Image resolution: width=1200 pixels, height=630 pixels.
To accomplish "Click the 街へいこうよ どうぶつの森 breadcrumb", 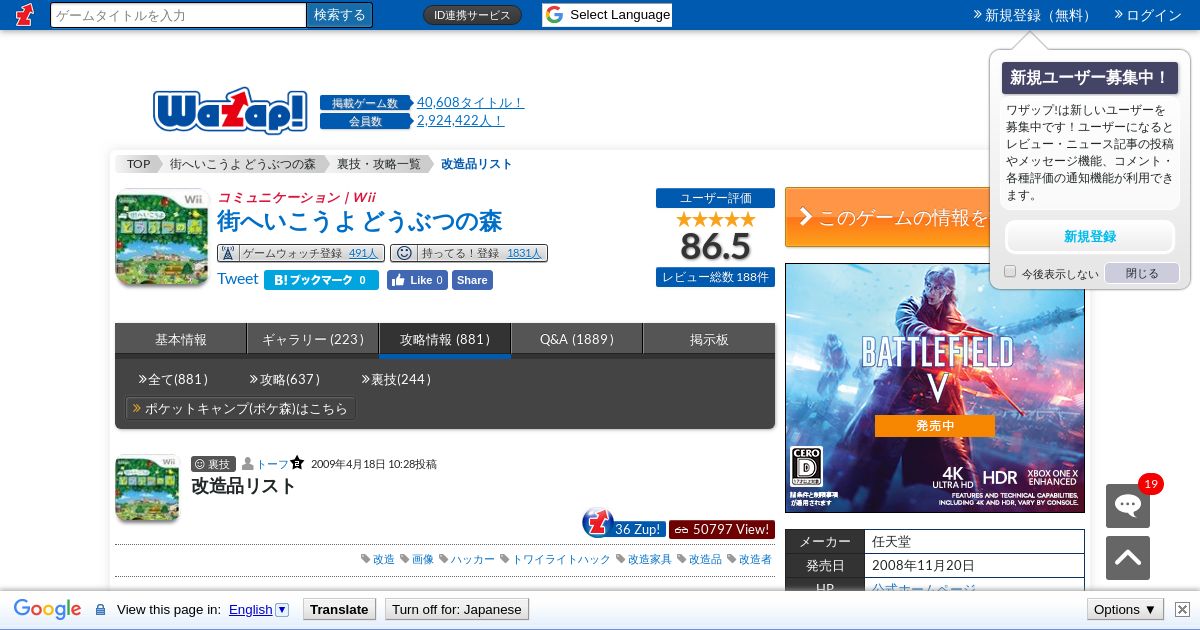I will click(243, 164).
